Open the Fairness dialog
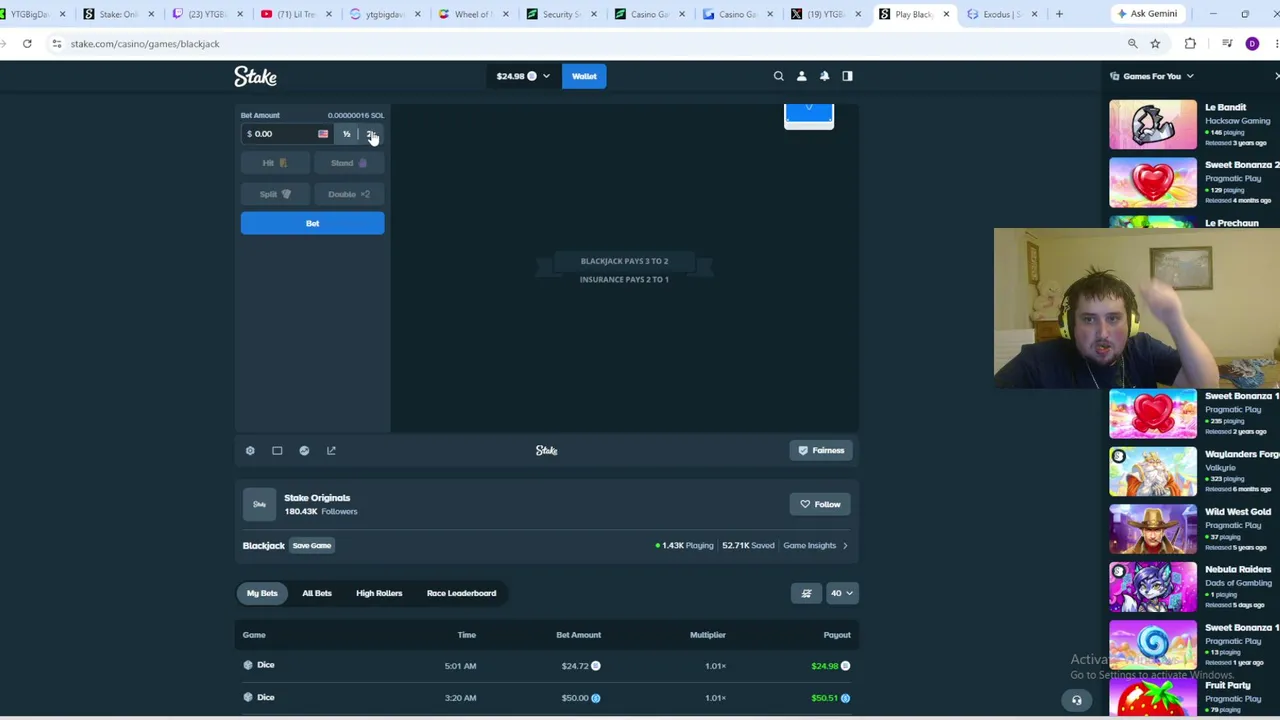 pos(821,451)
